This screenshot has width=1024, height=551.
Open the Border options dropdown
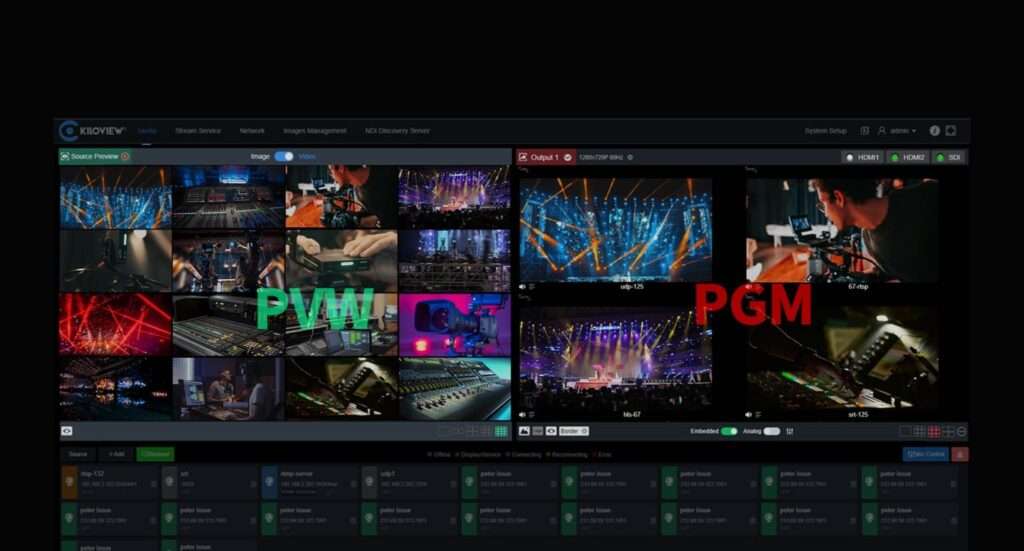pyautogui.click(x=574, y=431)
